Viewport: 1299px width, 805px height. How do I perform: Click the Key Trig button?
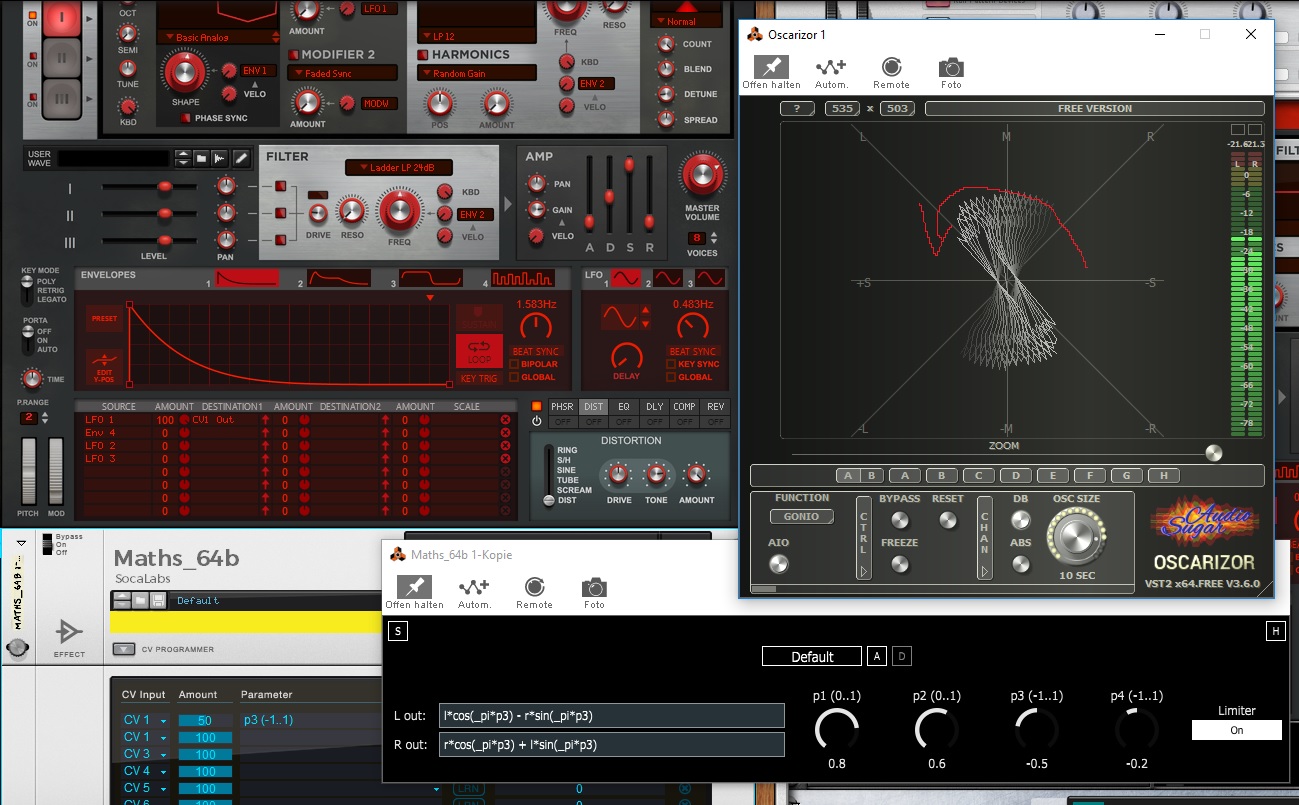(x=480, y=378)
